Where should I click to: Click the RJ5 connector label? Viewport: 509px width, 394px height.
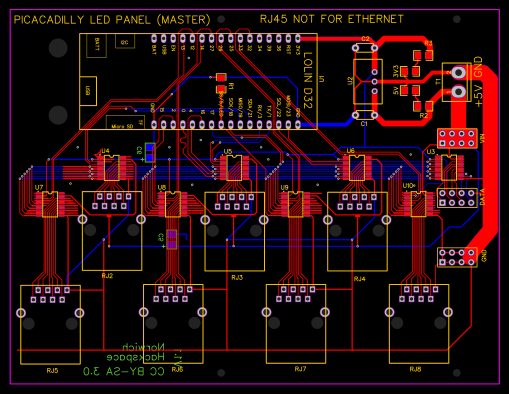tap(52, 370)
